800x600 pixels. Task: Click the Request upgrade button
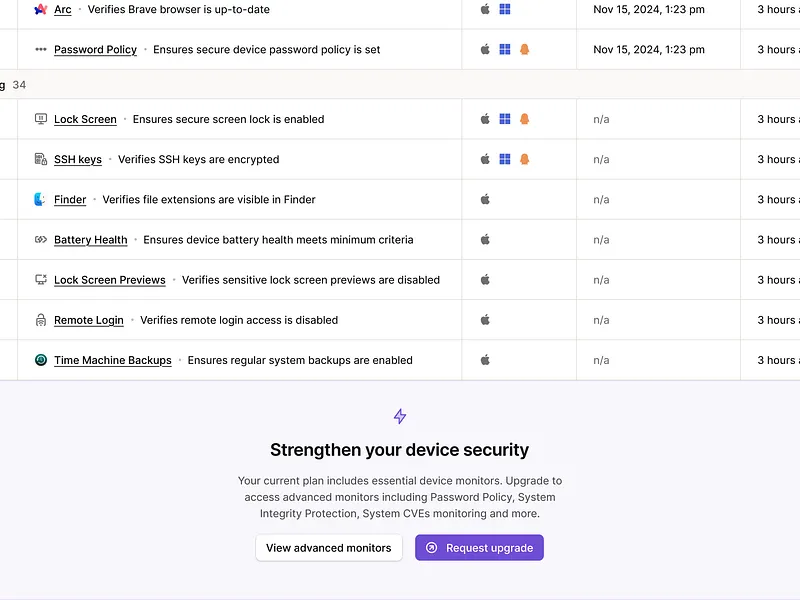click(x=479, y=547)
